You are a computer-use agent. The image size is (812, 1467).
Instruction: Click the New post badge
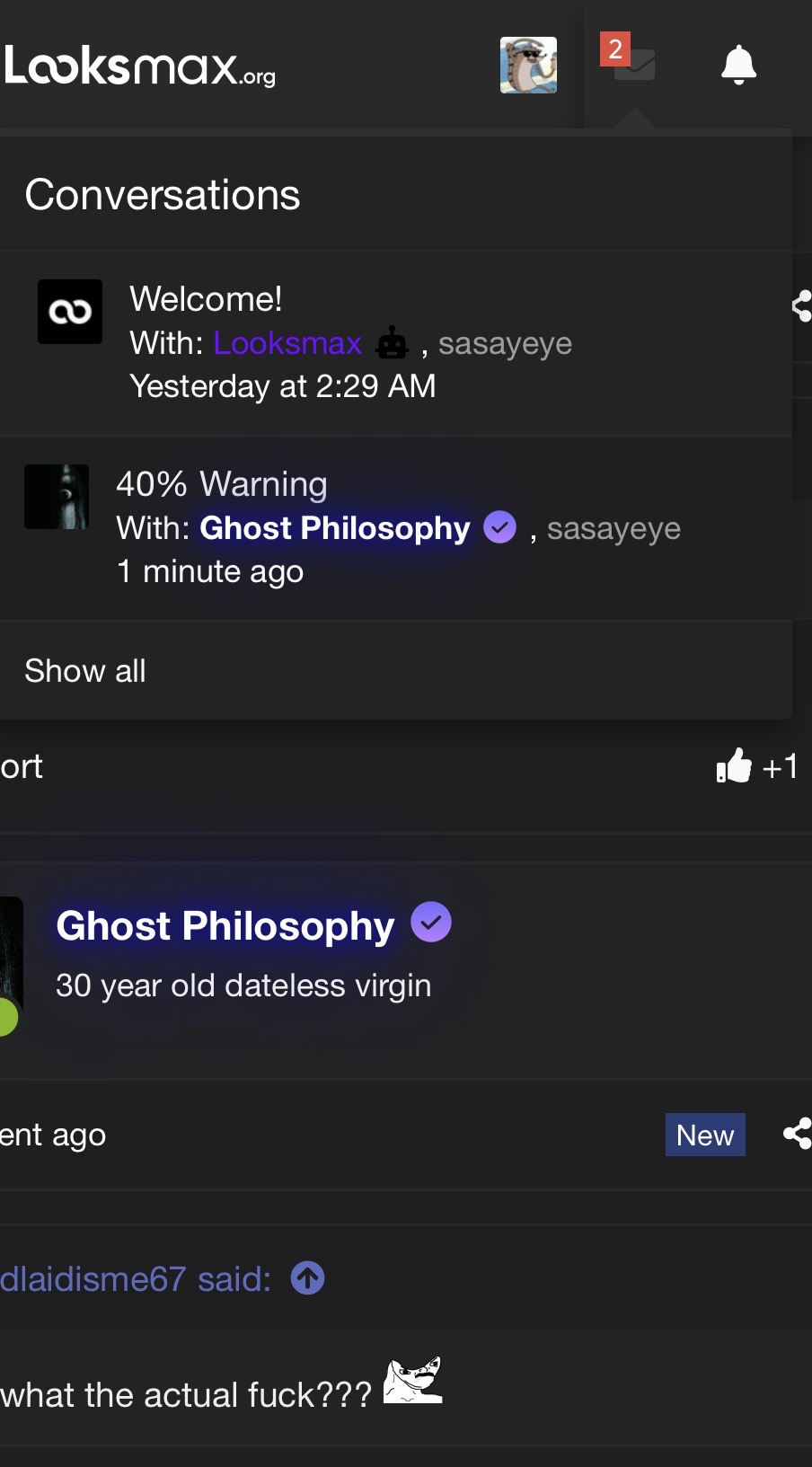(x=705, y=1135)
